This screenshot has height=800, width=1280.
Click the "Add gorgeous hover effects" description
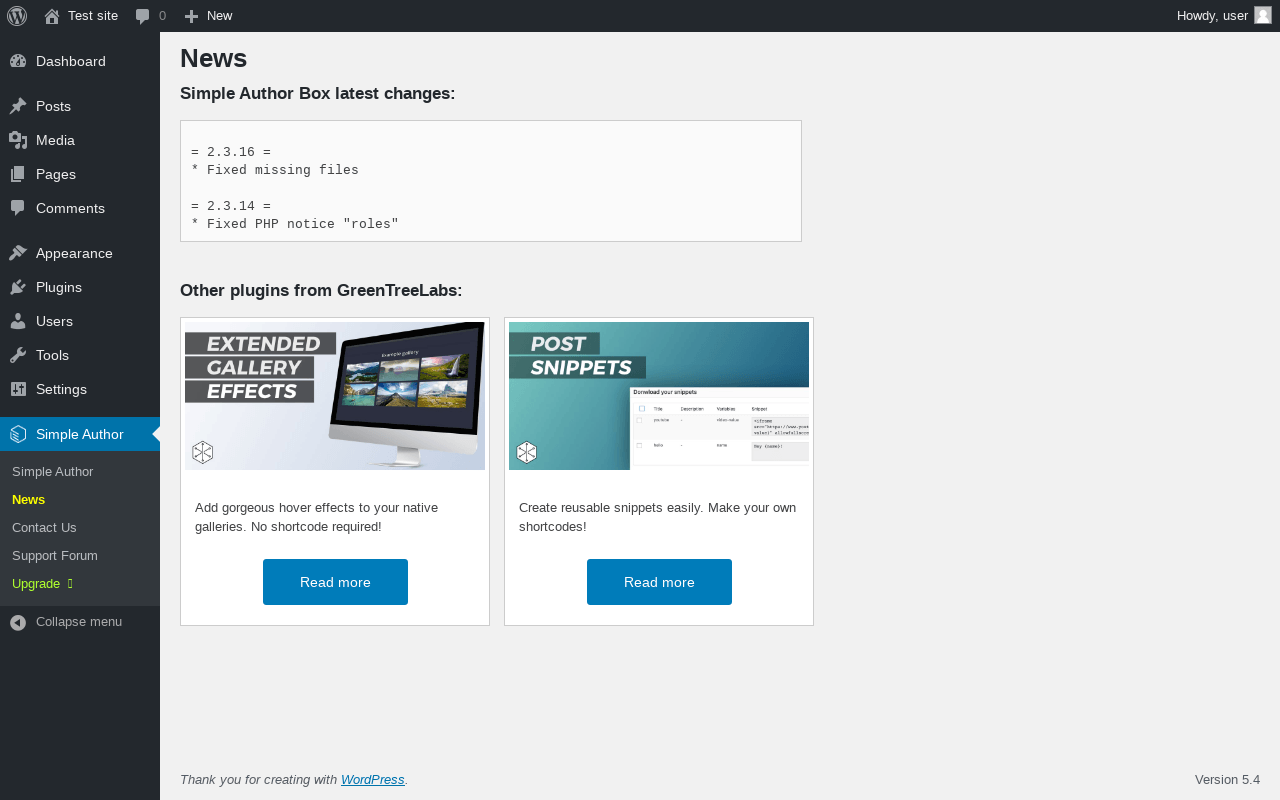[x=316, y=517]
